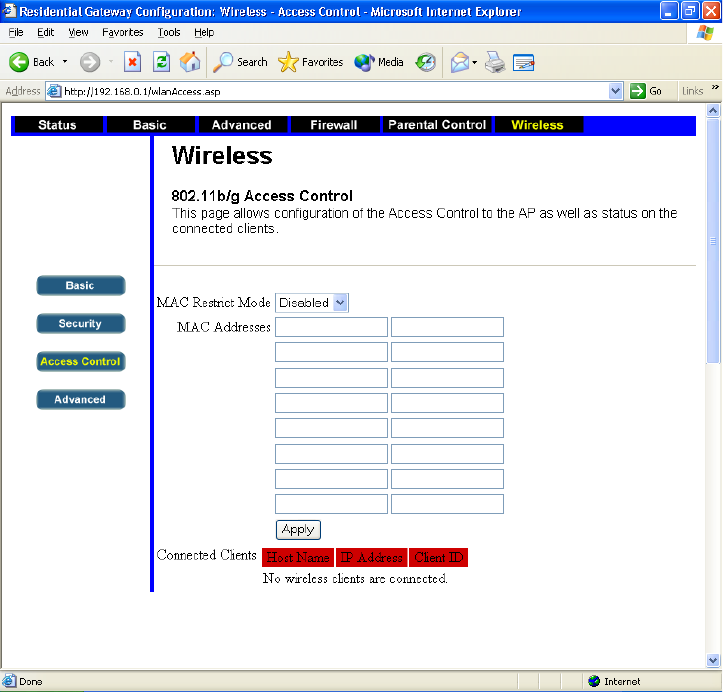Open the Mail button dropdown arrow
The height and width of the screenshot is (692, 723).
tap(474, 62)
